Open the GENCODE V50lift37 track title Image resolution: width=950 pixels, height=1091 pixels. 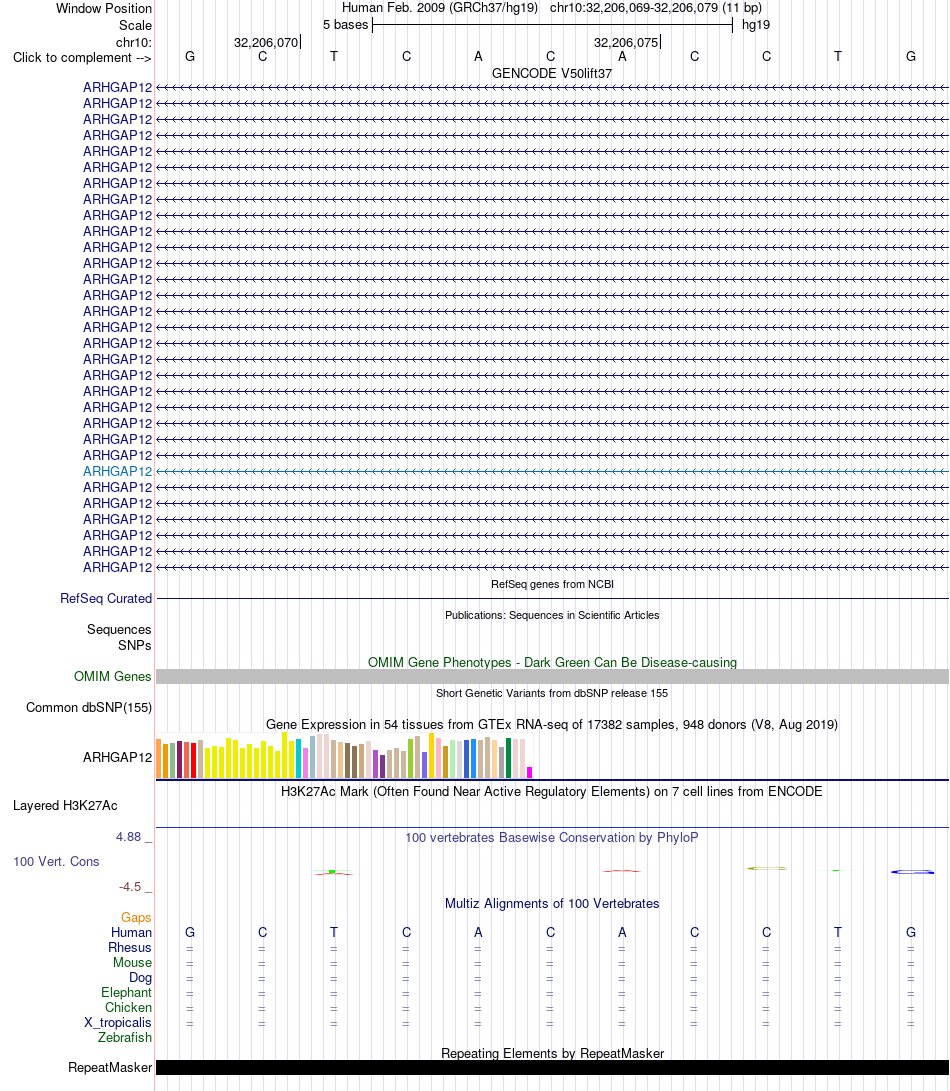tap(552, 74)
